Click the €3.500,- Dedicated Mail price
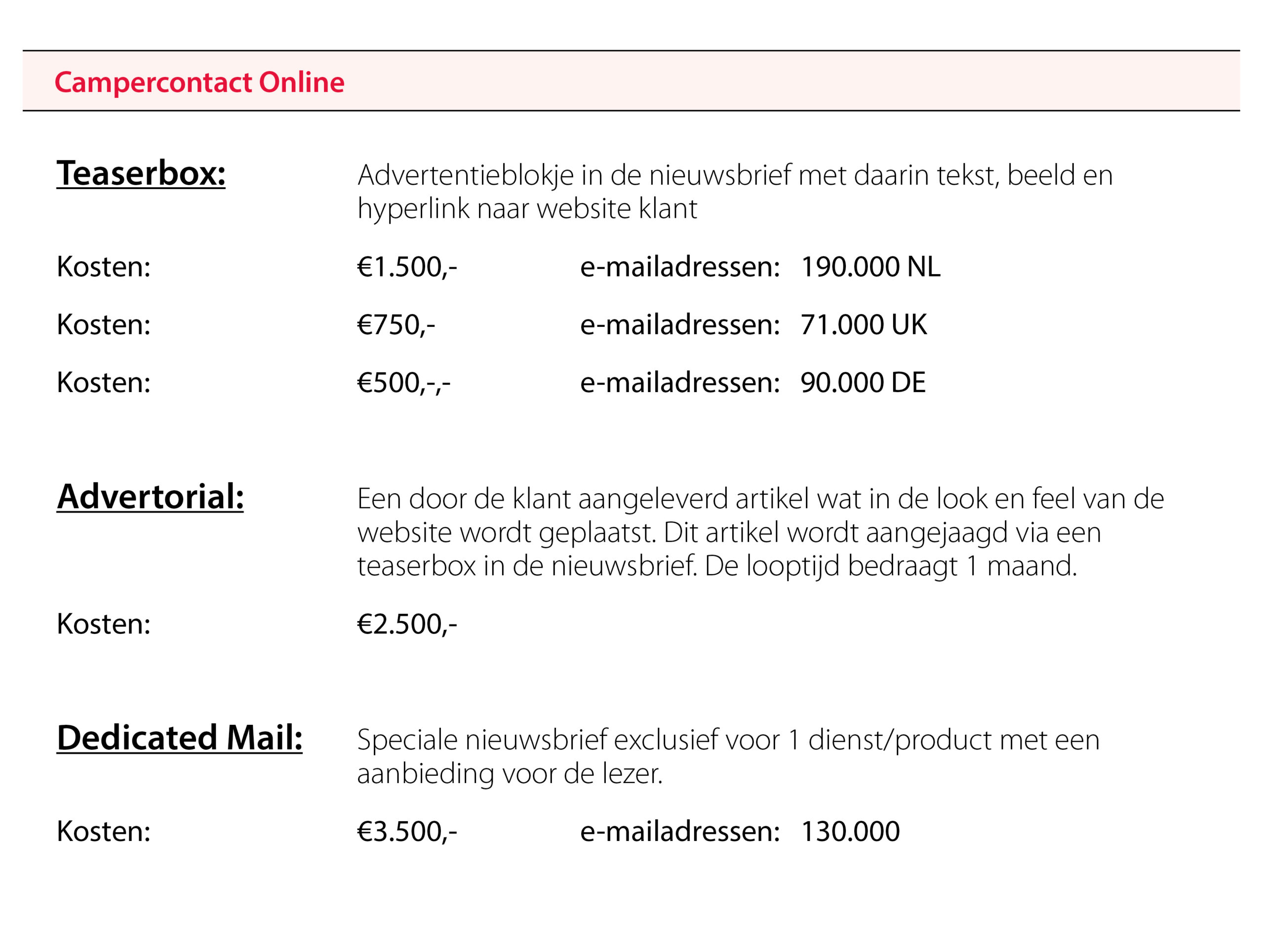This screenshot has width=1264, height=952. pyautogui.click(x=407, y=831)
